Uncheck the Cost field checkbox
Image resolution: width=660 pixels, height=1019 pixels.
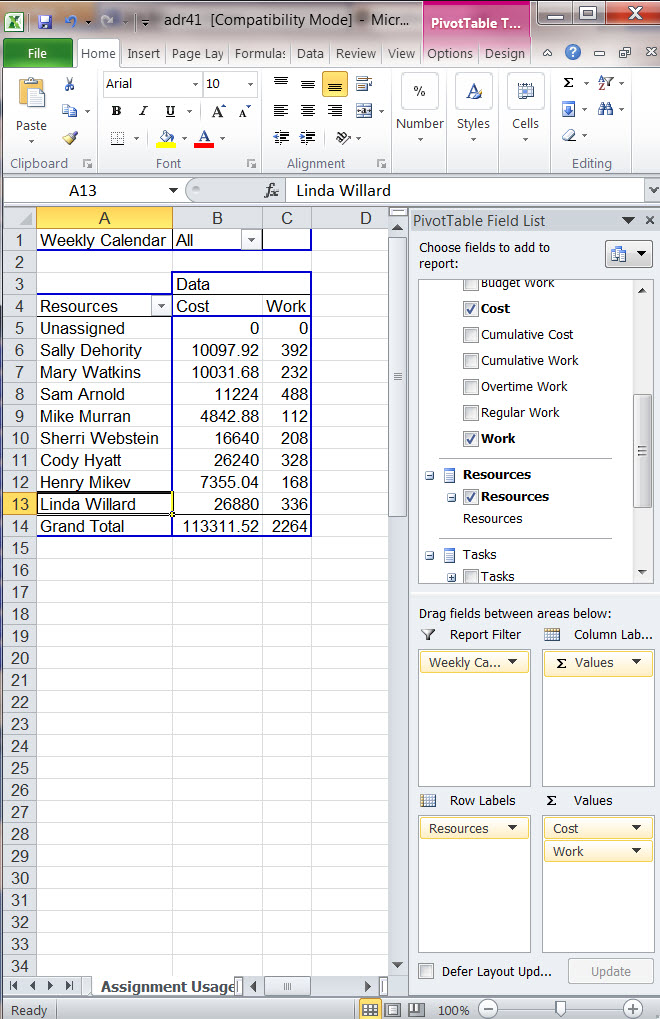pos(471,309)
